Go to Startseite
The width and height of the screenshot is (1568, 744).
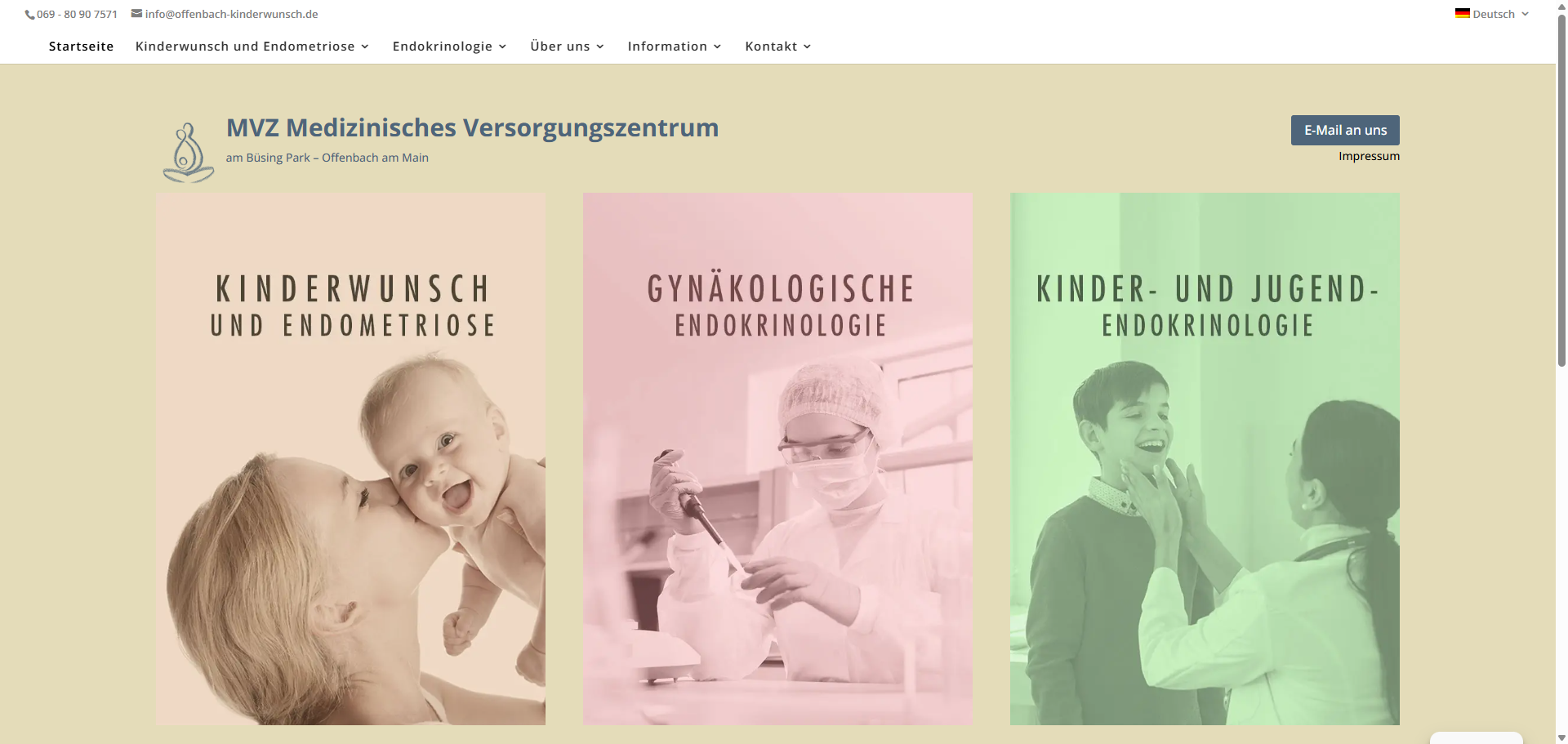tap(81, 47)
